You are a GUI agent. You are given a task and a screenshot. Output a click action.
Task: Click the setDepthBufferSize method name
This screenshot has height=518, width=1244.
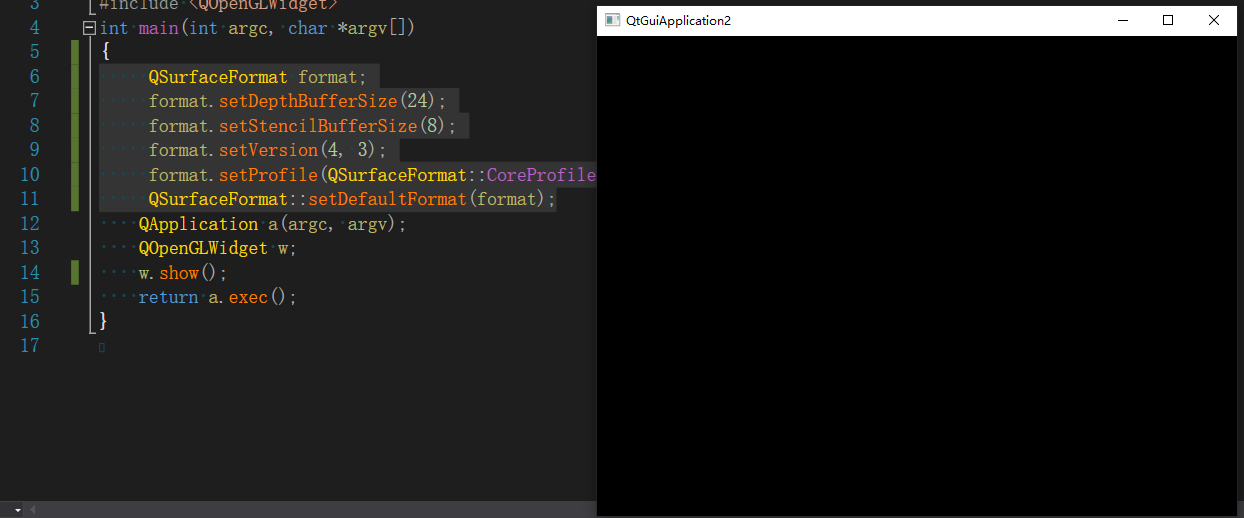click(308, 101)
